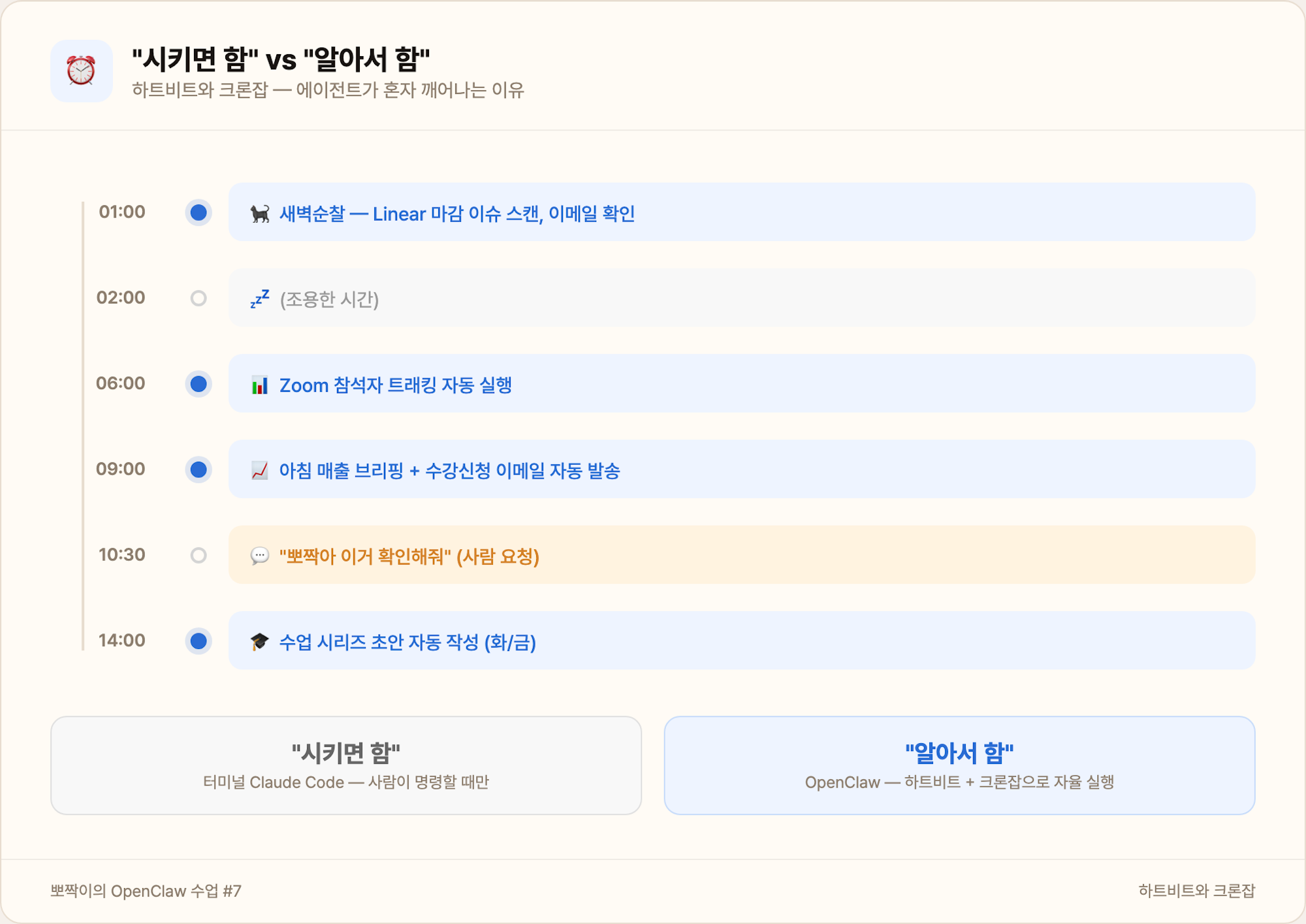Open the 09:00 sales briefing entry
1306x924 pixels.
[741, 469]
